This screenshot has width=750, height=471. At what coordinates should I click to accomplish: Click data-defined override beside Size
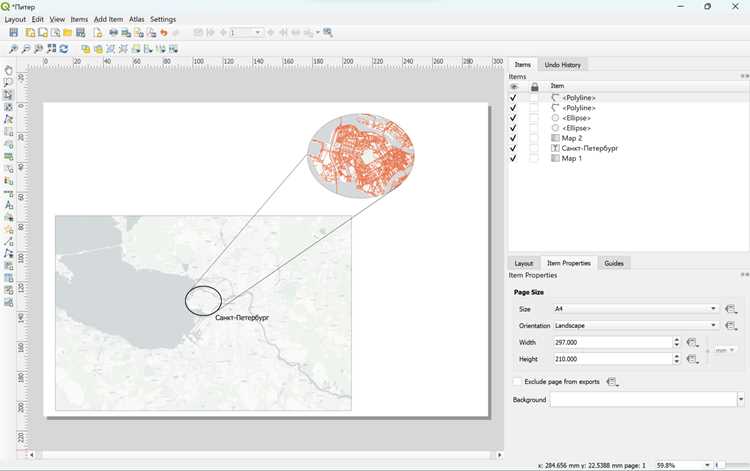point(731,309)
